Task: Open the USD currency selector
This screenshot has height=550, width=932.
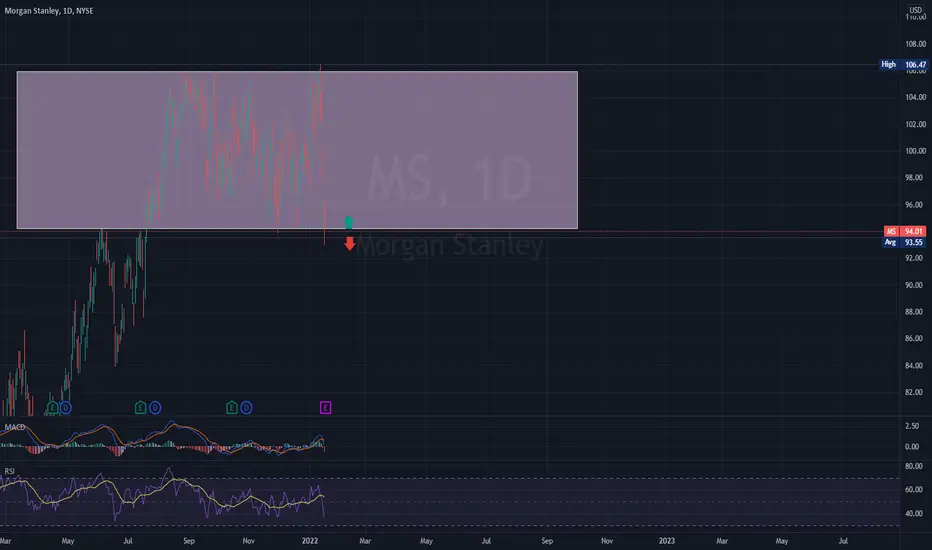Action: coord(915,10)
